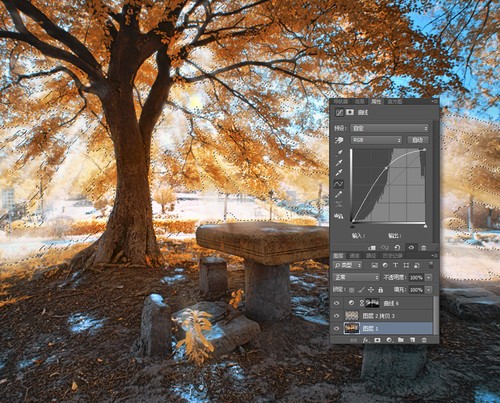Select the edit points curve tool
This screenshot has height=403, width=500.
339,183
